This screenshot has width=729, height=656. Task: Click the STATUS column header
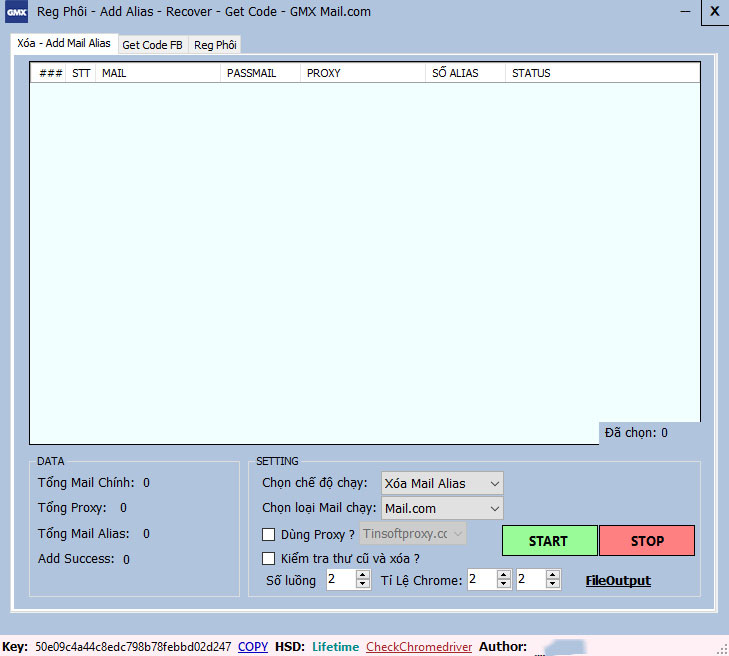tap(602, 73)
